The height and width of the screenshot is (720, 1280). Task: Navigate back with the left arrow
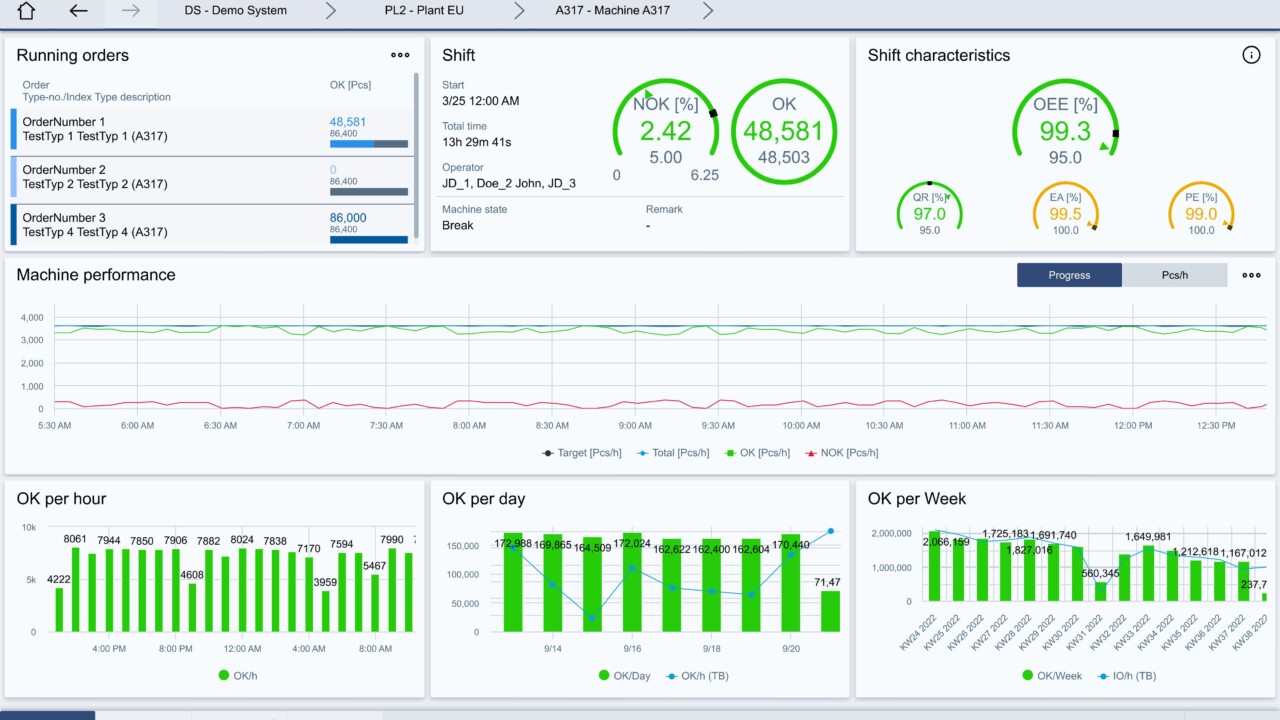tap(78, 11)
